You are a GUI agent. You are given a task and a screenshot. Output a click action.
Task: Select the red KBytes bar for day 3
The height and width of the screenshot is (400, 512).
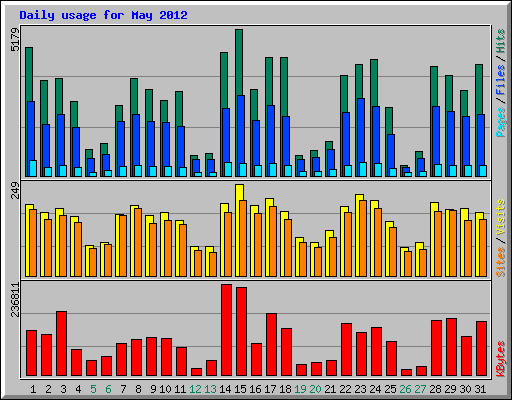tap(61, 344)
